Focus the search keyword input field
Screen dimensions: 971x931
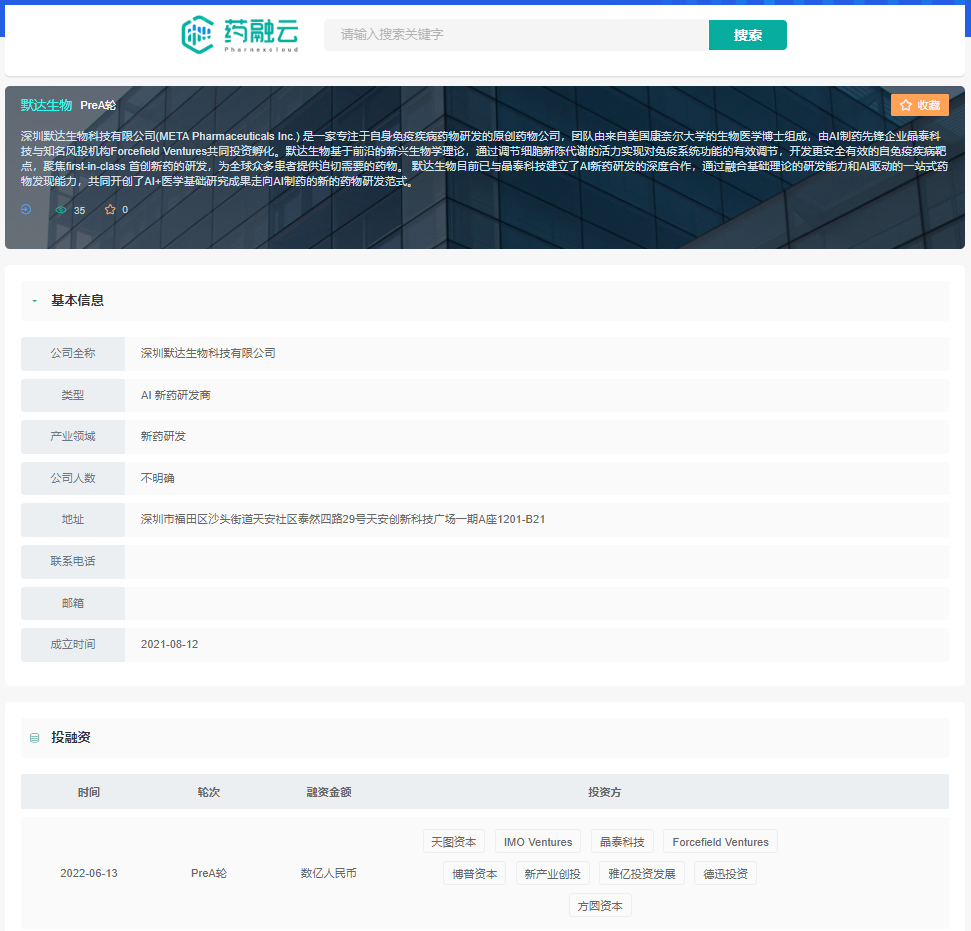point(516,35)
